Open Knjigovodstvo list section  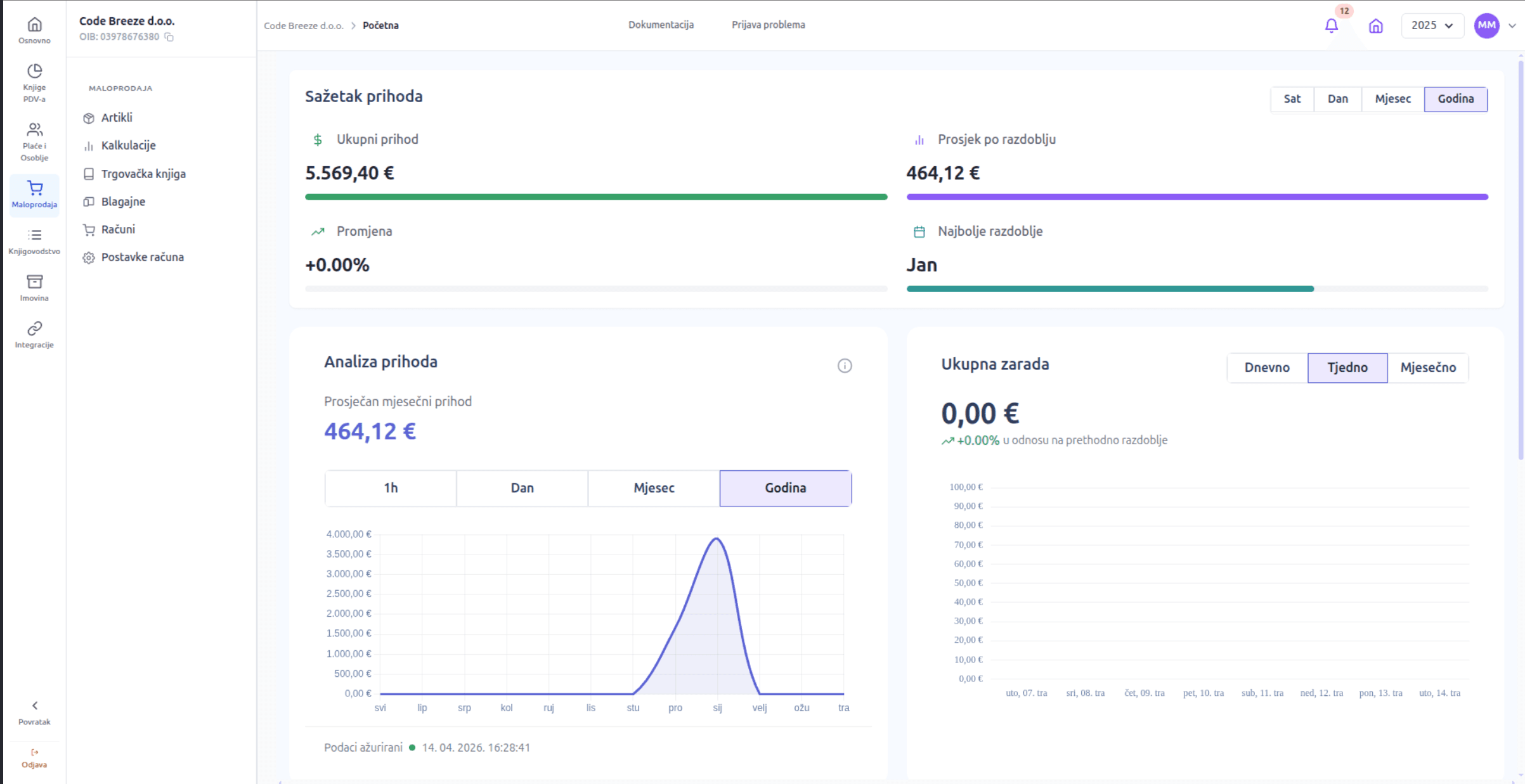coord(34,241)
